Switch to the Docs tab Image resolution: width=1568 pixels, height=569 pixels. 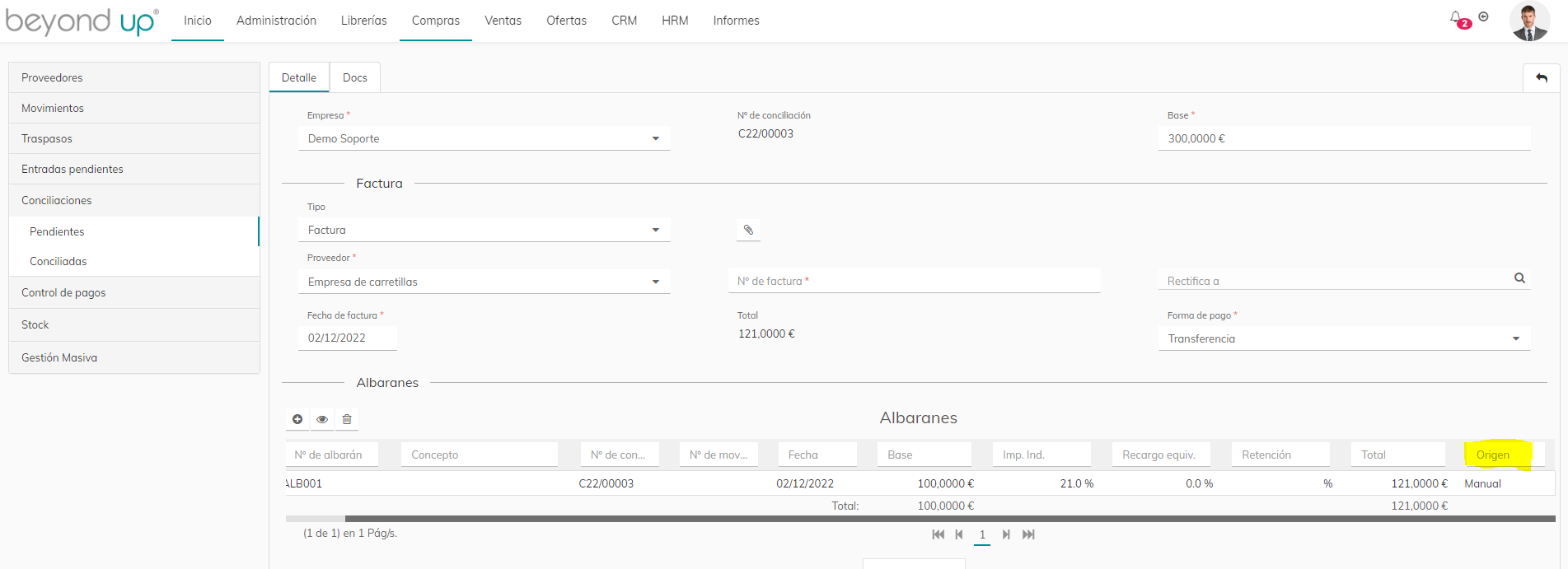tap(354, 77)
